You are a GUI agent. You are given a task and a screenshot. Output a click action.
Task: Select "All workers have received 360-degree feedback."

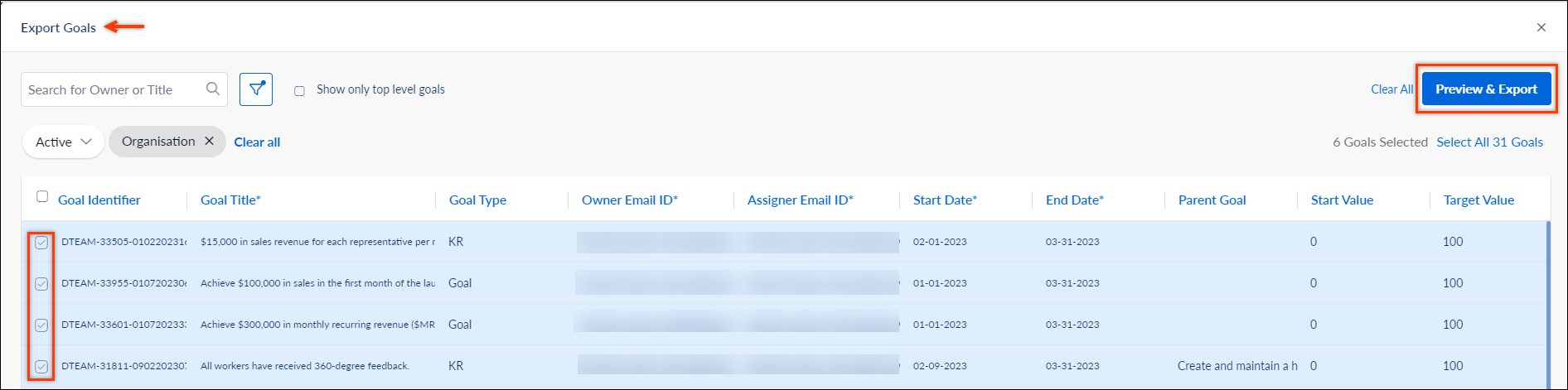point(305,366)
